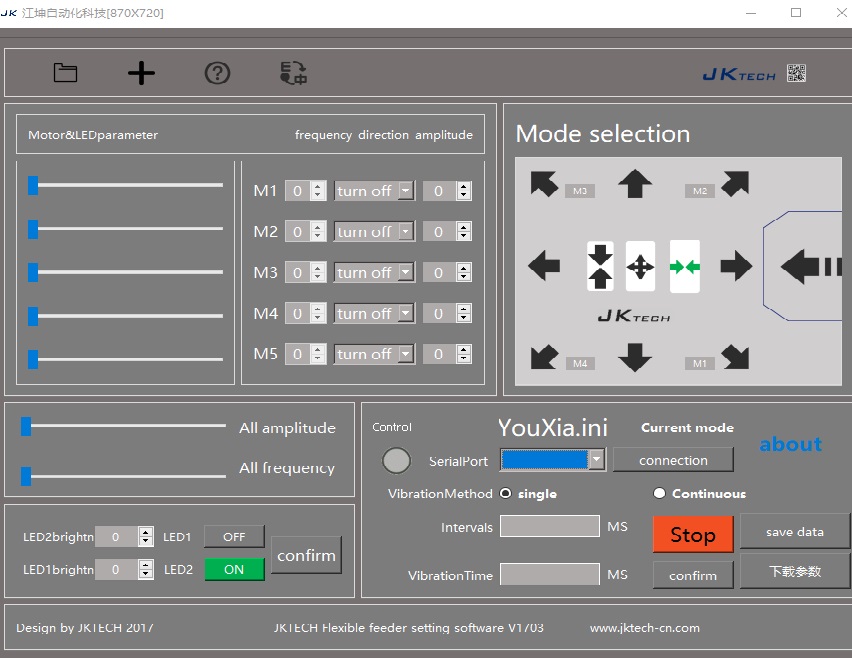Image resolution: width=852 pixels, height=658 pixels.
Task: Click the Intervals input field
Action: 550,526
